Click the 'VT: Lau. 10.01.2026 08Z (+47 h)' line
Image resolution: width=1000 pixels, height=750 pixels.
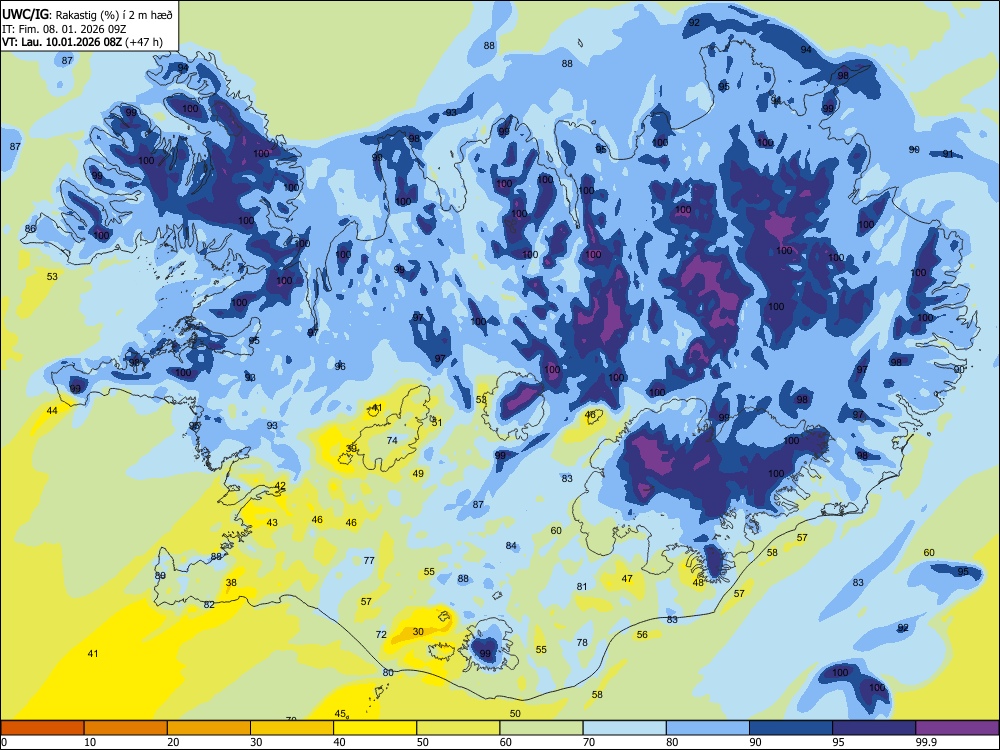click(x=82, y=42)
